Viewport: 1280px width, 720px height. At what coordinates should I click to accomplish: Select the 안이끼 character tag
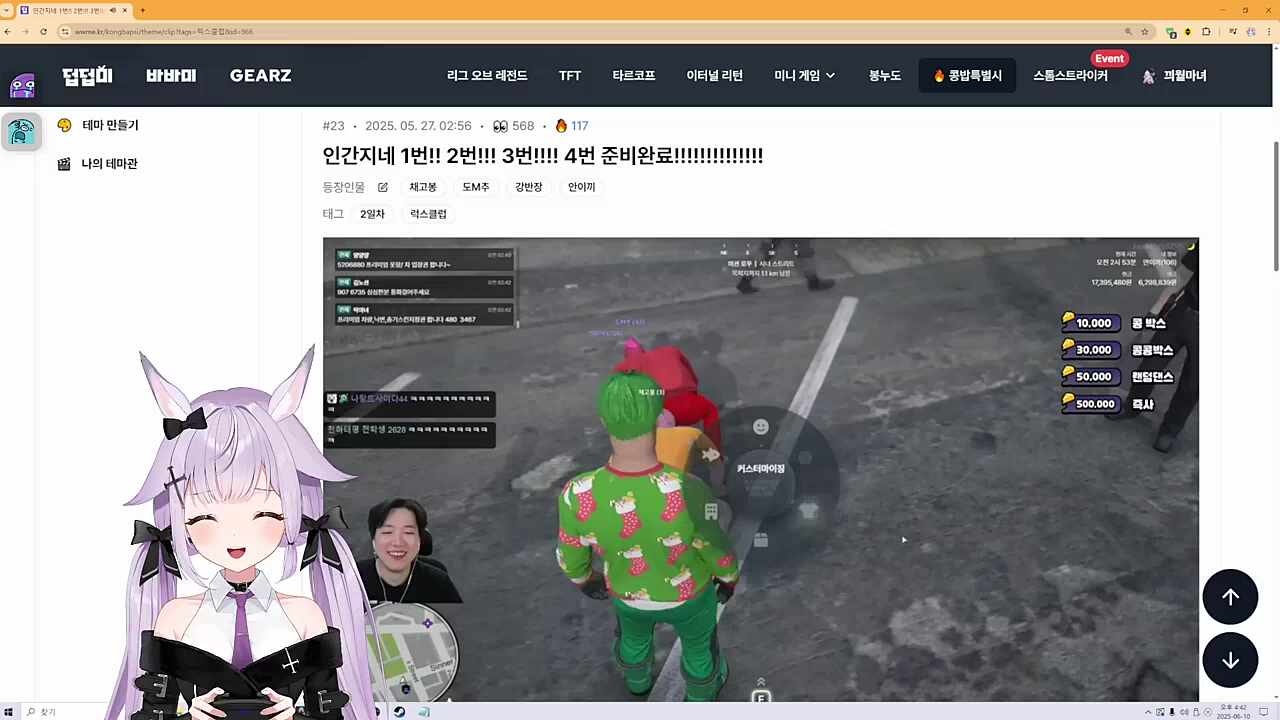click(582, 187)
